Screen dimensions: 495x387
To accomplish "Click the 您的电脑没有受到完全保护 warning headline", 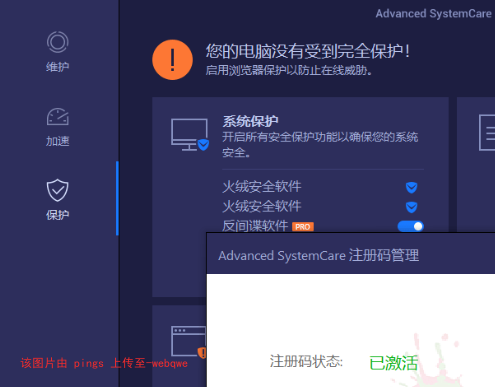I will click(x=308, y=51).
